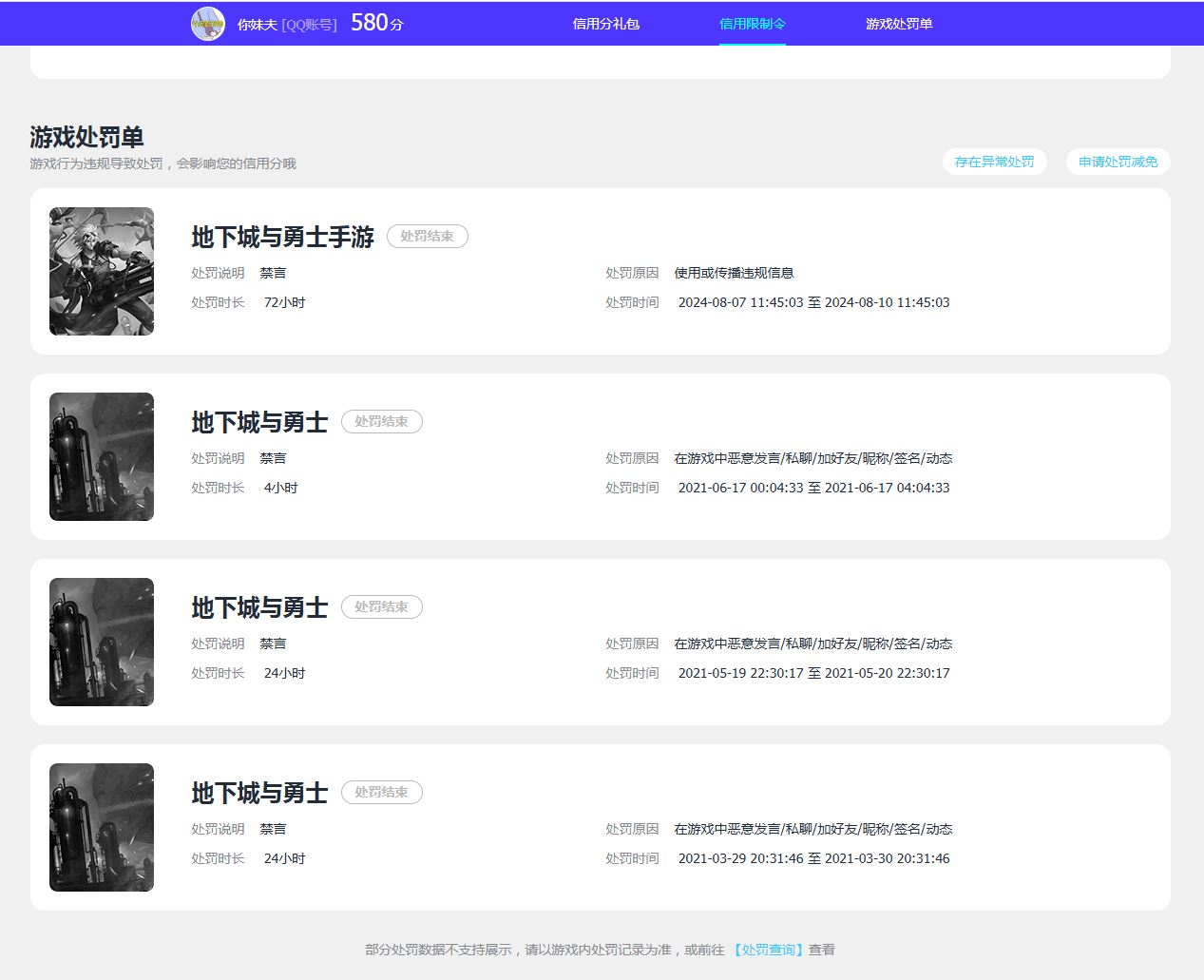
Task: Click the 处罚结束 badge on the 2021-05-19 record
Action: tap(382, 606)
